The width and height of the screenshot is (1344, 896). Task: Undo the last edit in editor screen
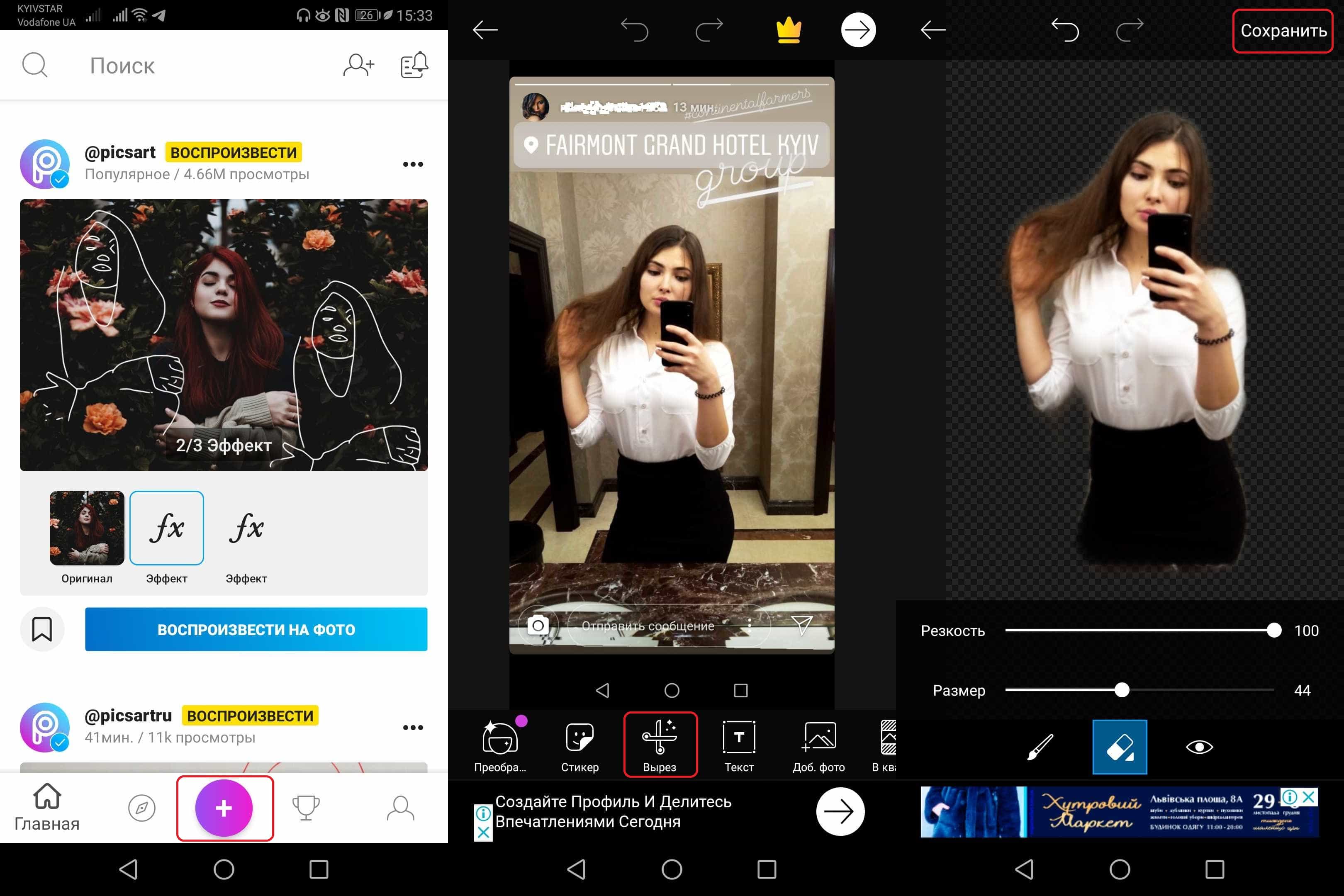click(x=634, y=30)
